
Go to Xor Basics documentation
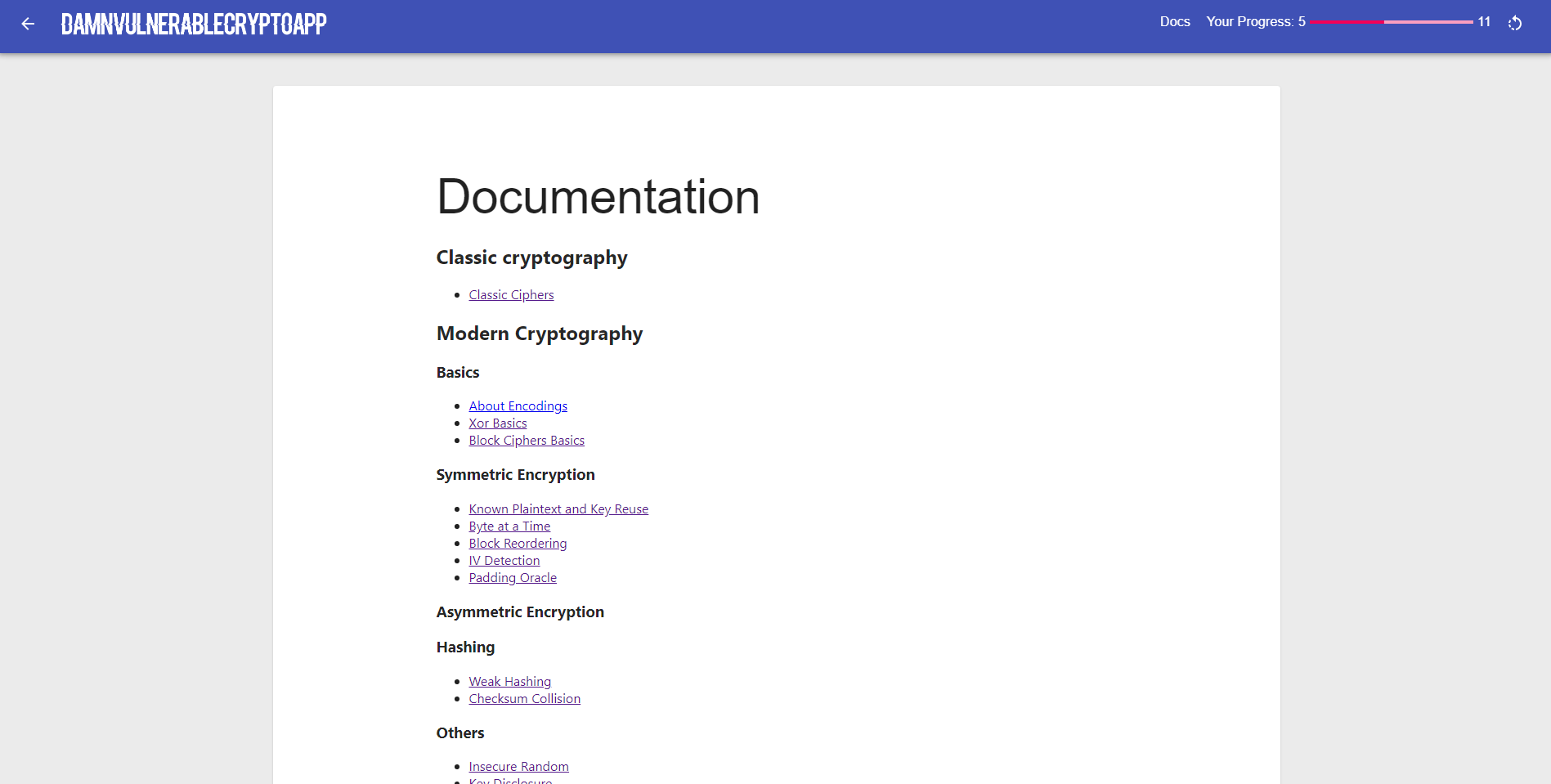[497, 423]
